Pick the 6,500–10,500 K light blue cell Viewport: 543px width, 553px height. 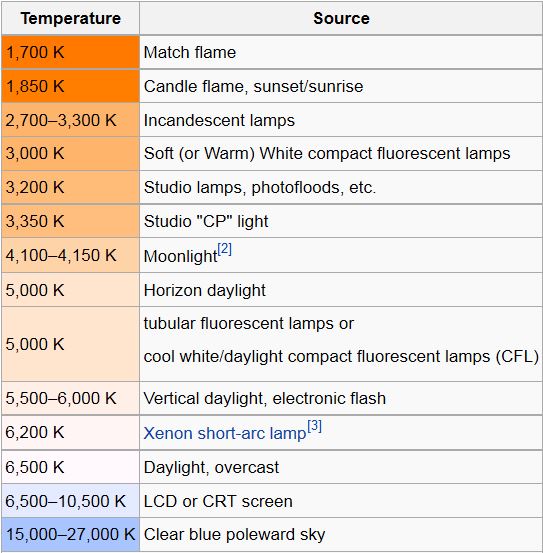(71, 501)
